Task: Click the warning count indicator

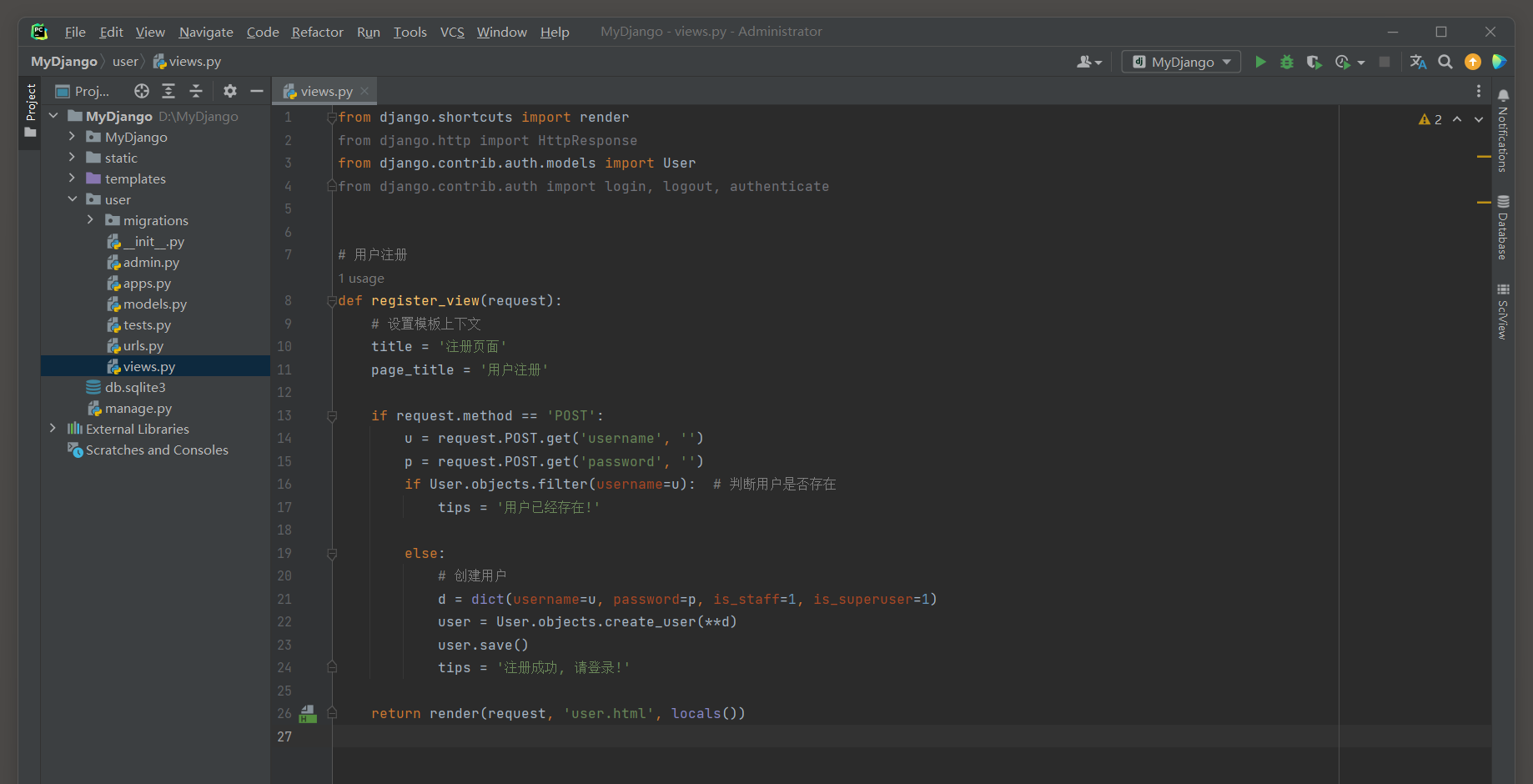Action: coord(1430,119)
